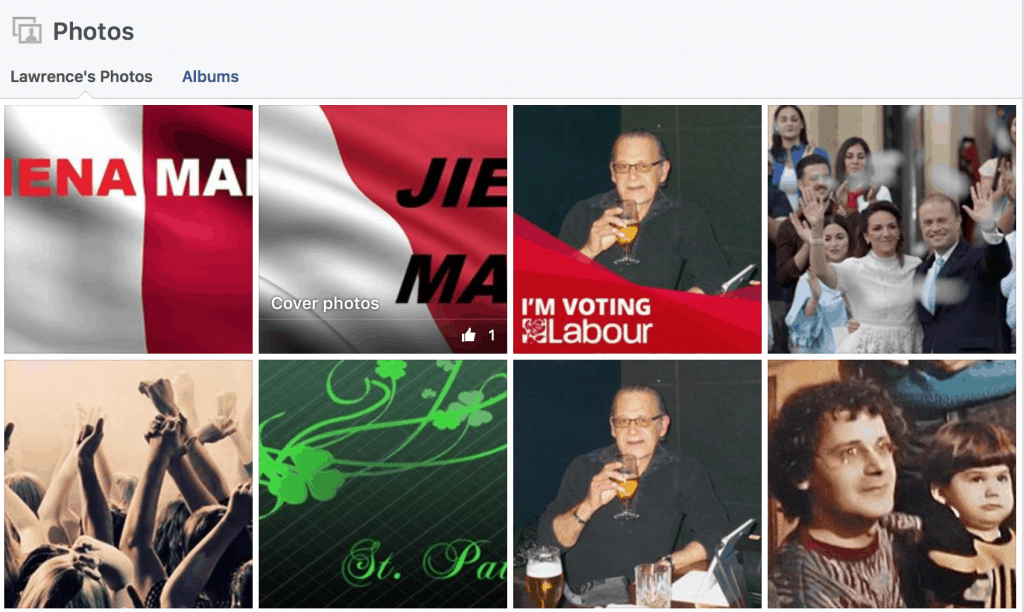Viewport: 1024px width, 612px height.
Task: Open the man with beer glass photo
Action: (637, 484)
